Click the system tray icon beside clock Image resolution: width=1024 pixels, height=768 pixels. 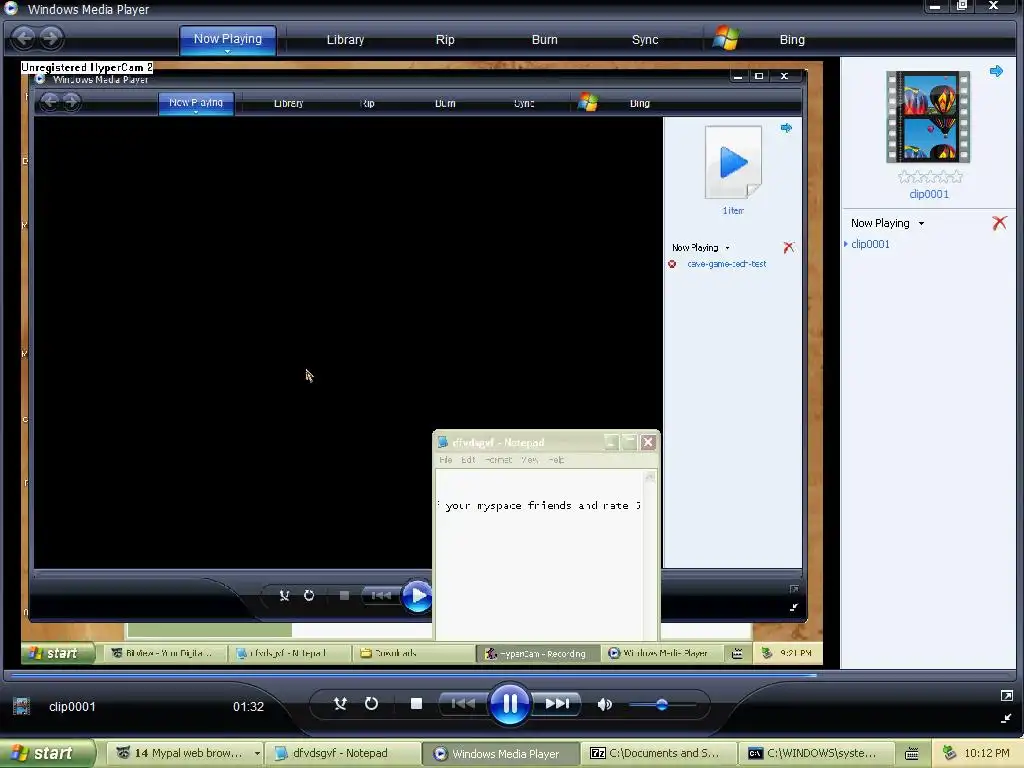click(x=949, y=753)
